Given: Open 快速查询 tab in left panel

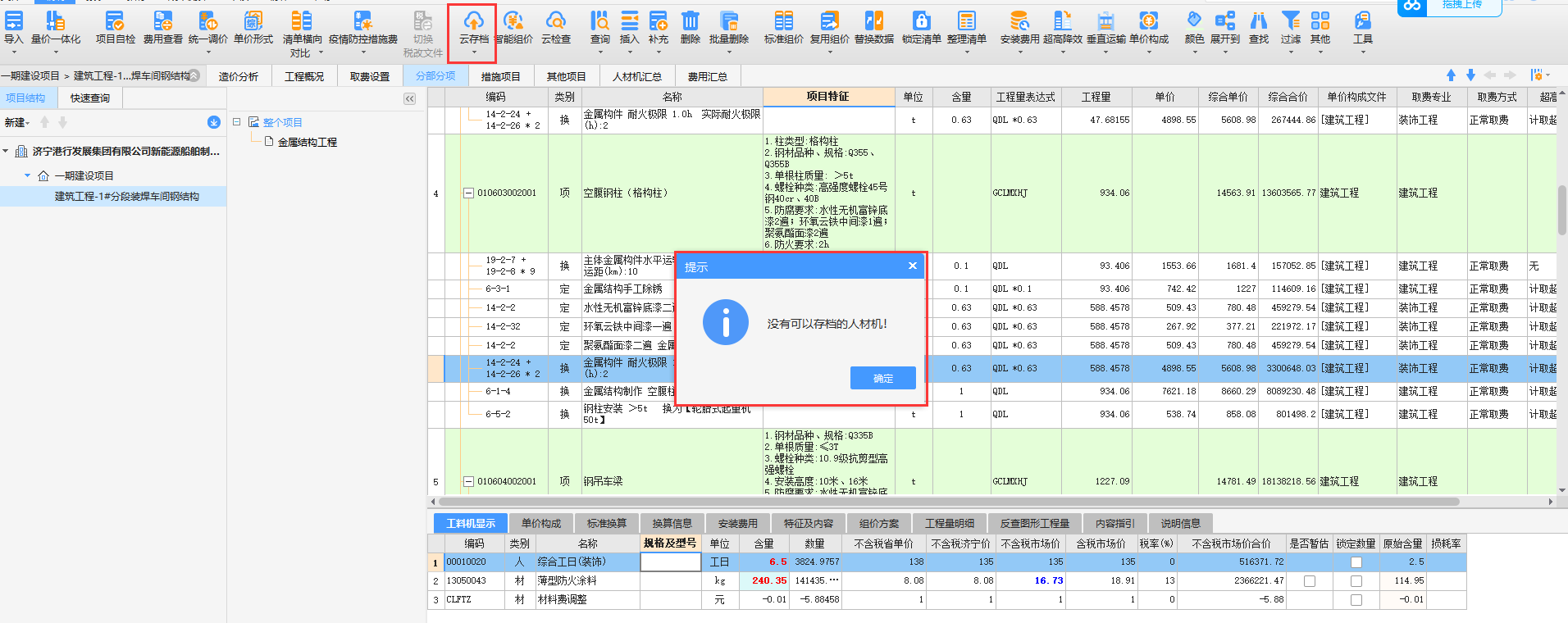Looking at the screenshot, I should (90, 98).
